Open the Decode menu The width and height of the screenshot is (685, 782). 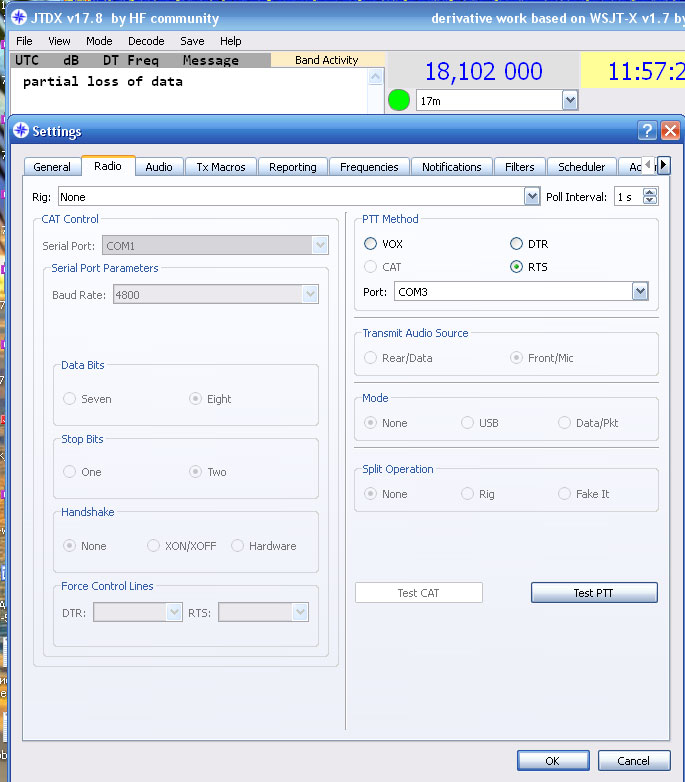pos(146,41)
